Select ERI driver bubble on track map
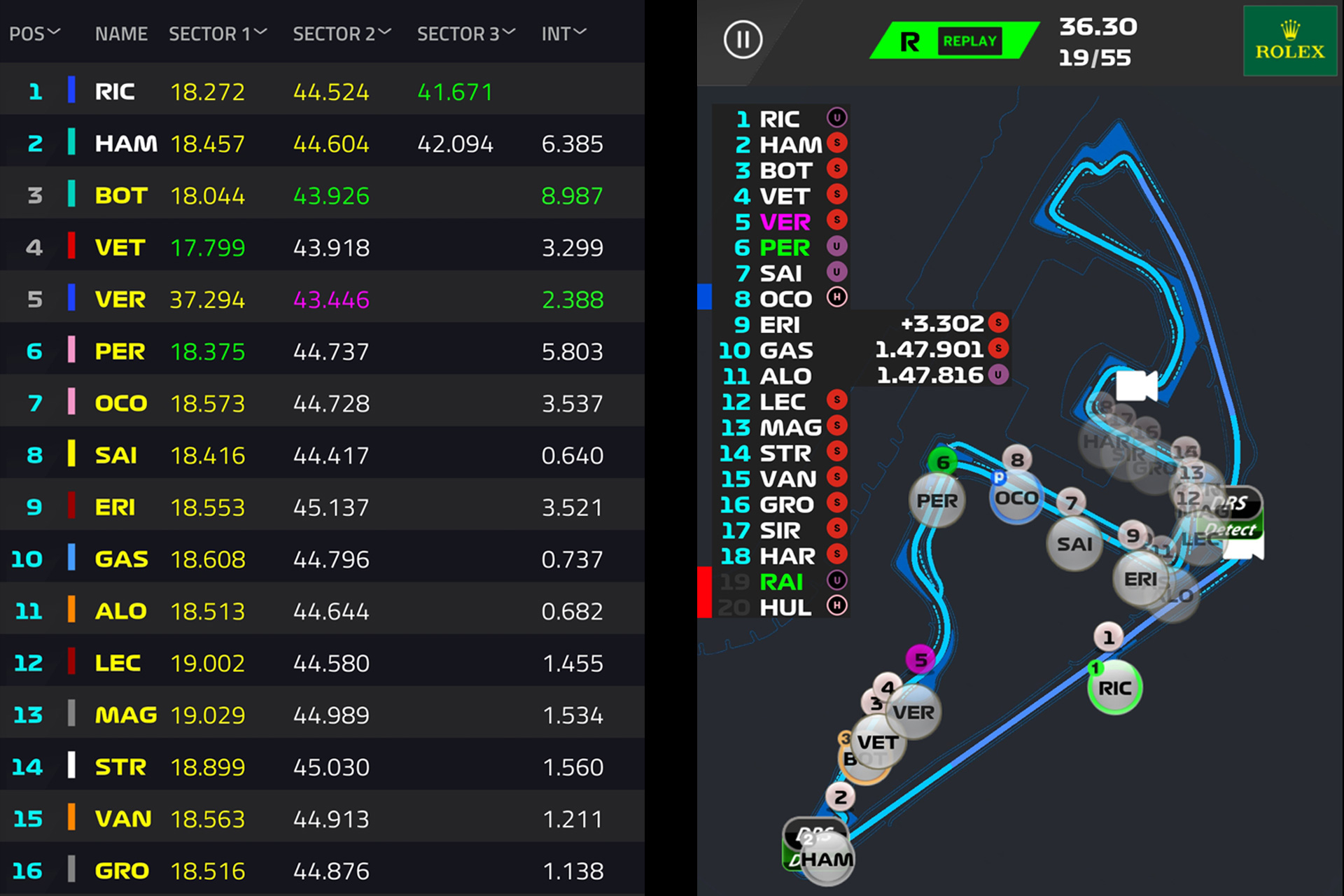1344x896 pixels. 1140,579
